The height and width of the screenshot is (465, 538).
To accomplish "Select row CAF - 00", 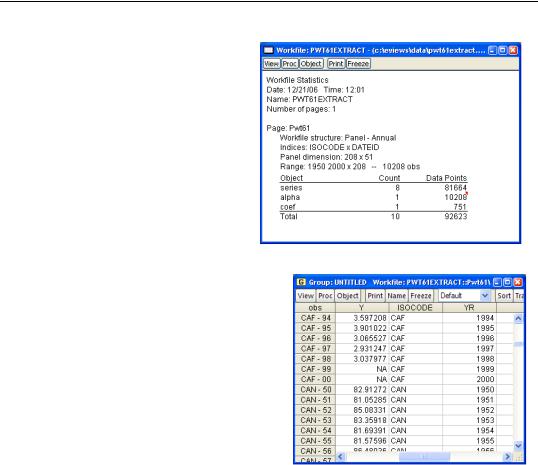I will pyautogui.click(x=315, y=380).
